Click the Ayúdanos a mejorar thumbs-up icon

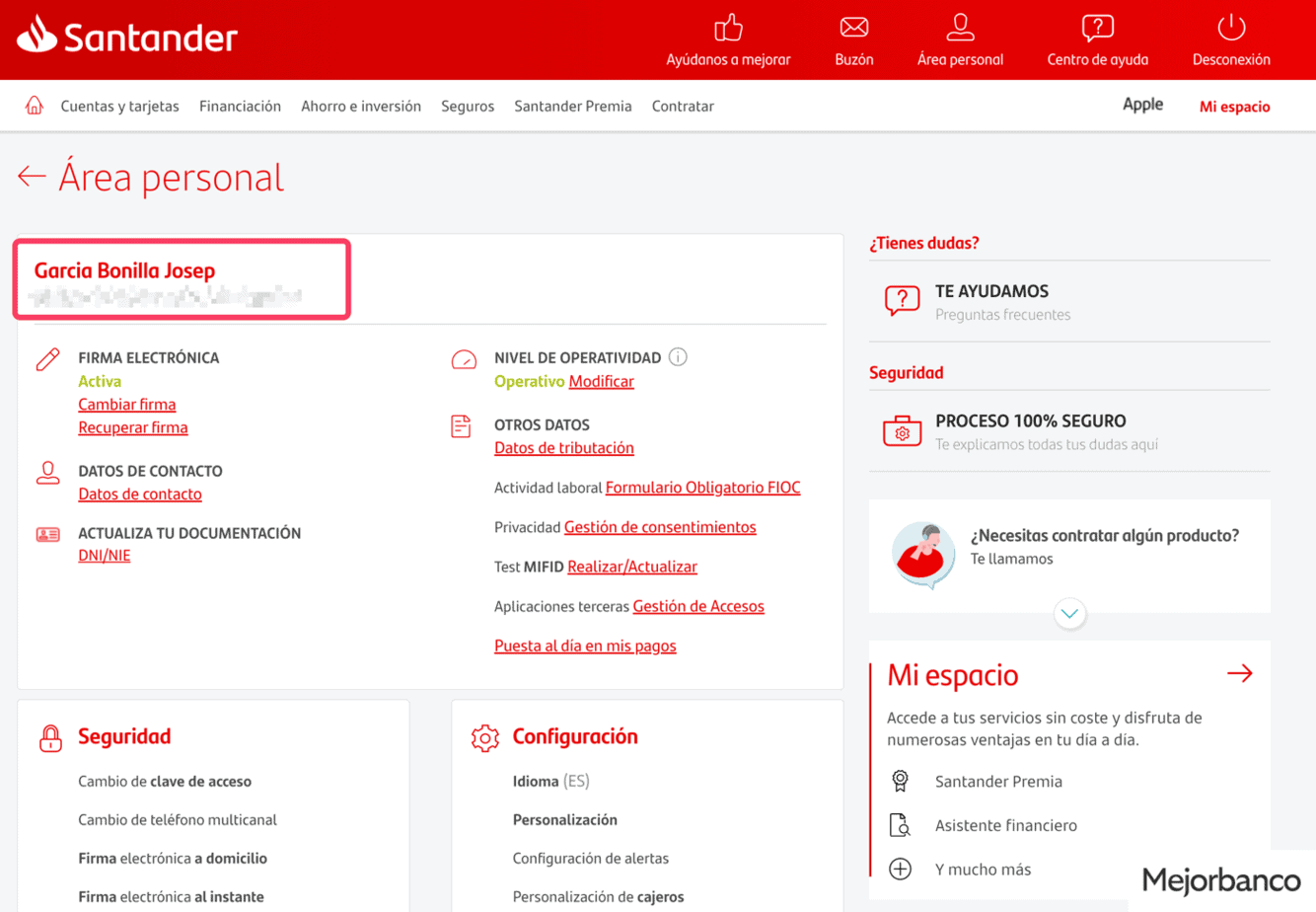[728, 28]
